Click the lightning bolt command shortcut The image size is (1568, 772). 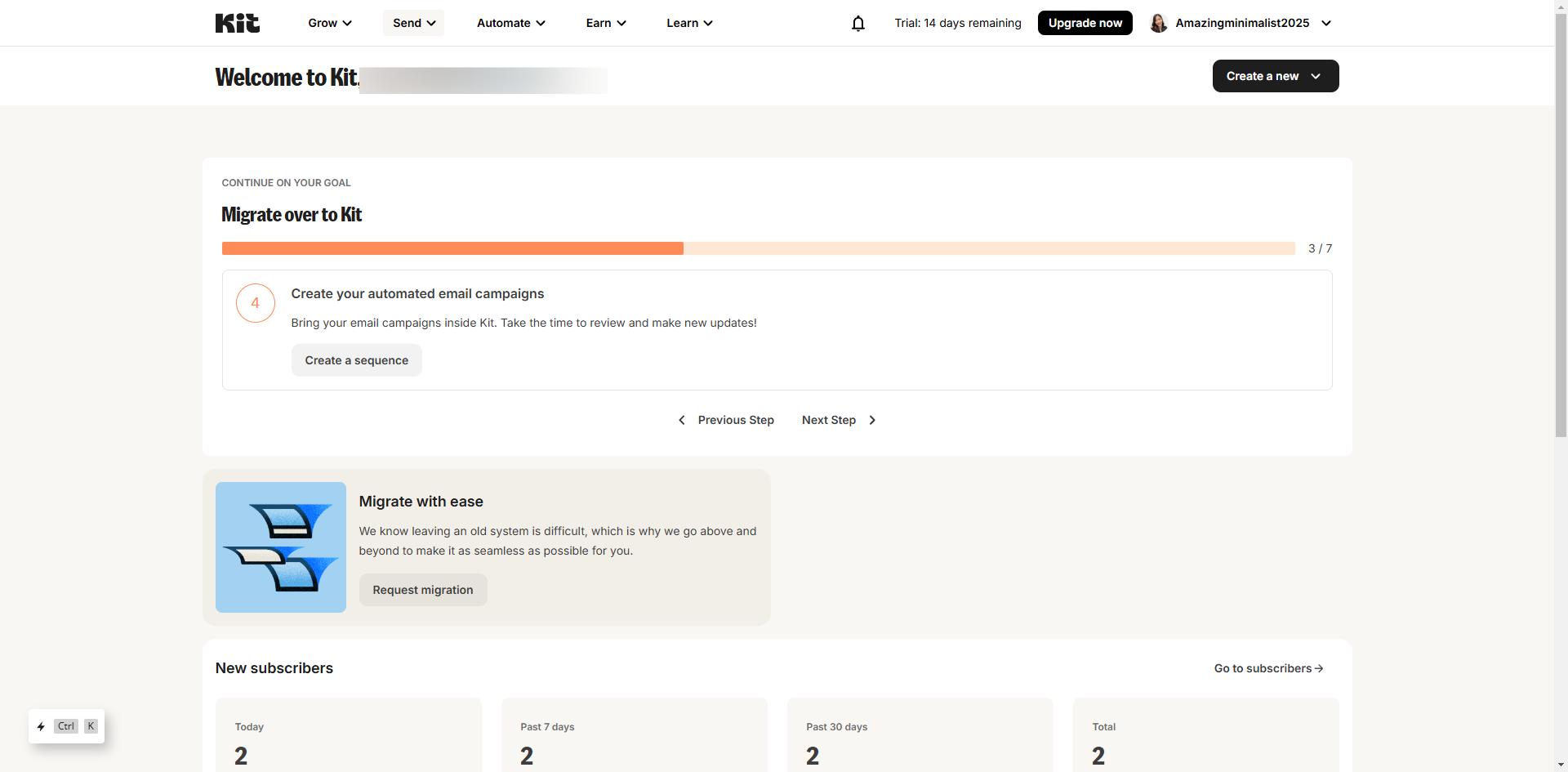point(41,726)
